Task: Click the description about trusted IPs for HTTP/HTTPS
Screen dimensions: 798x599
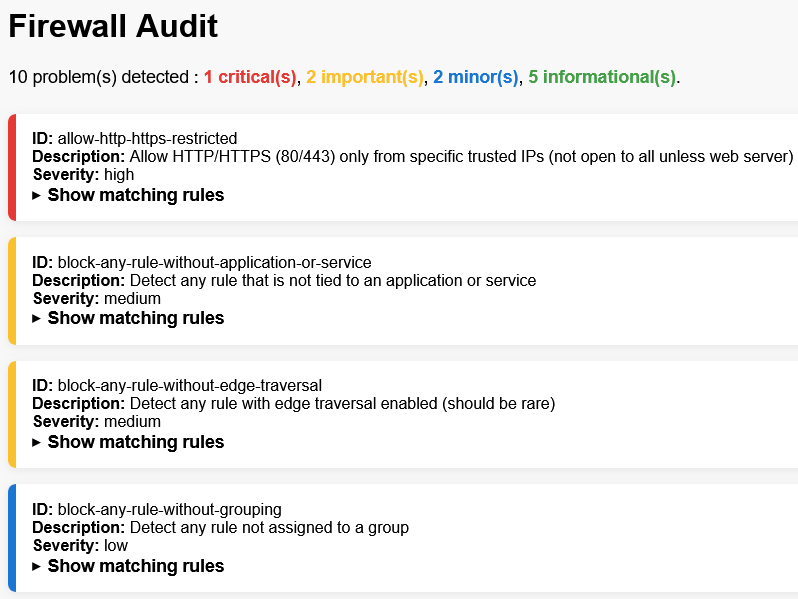Action: (x=460, y=156)
